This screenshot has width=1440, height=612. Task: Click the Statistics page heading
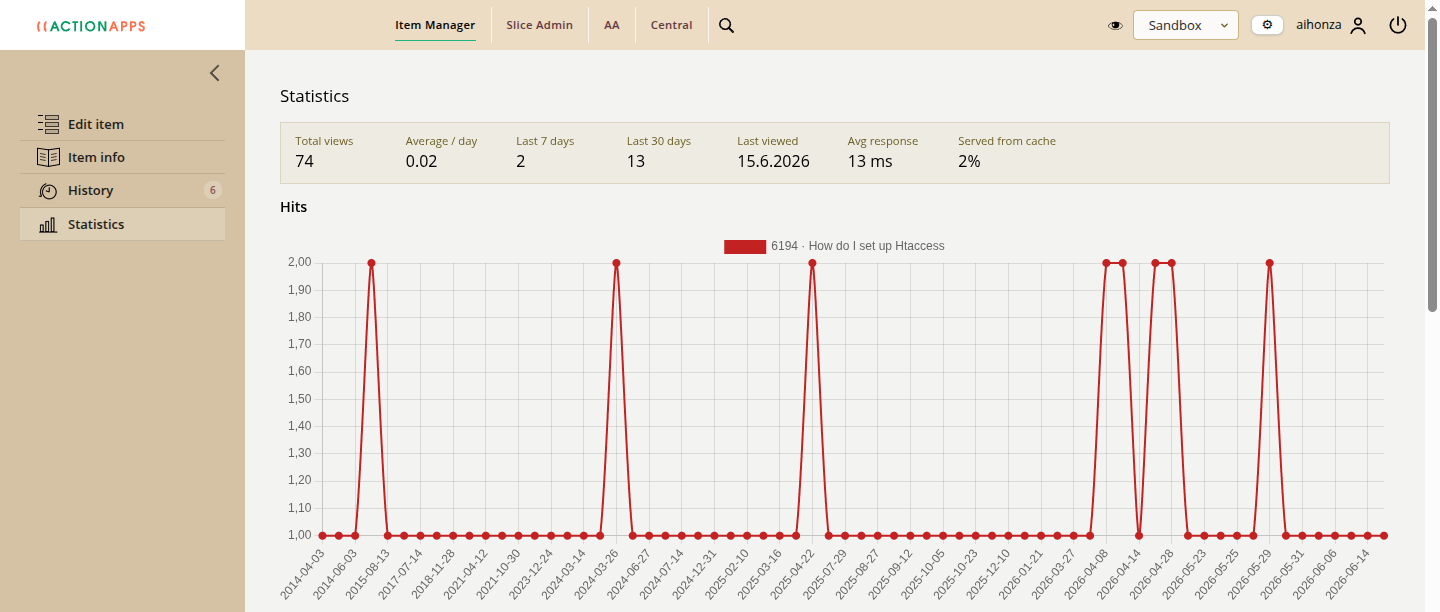pos(314,96)
